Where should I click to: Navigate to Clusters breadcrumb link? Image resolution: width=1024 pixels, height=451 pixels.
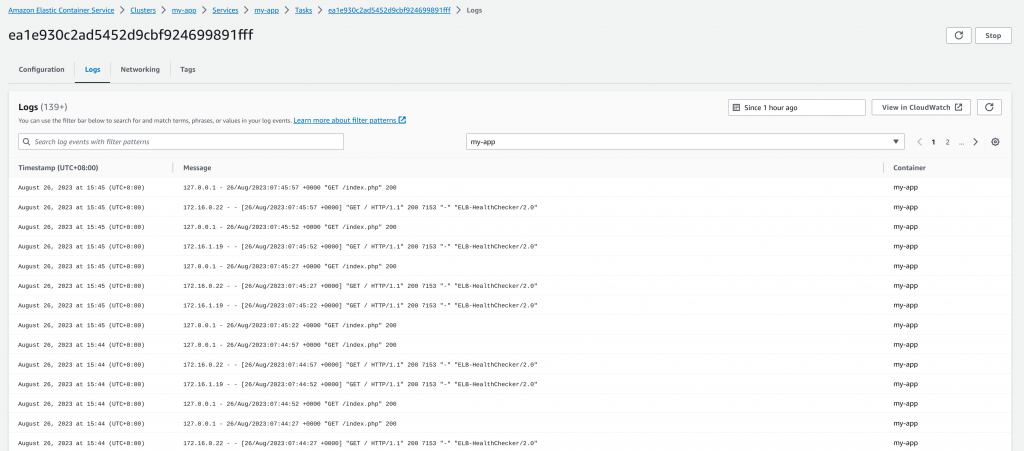(143, 10)
